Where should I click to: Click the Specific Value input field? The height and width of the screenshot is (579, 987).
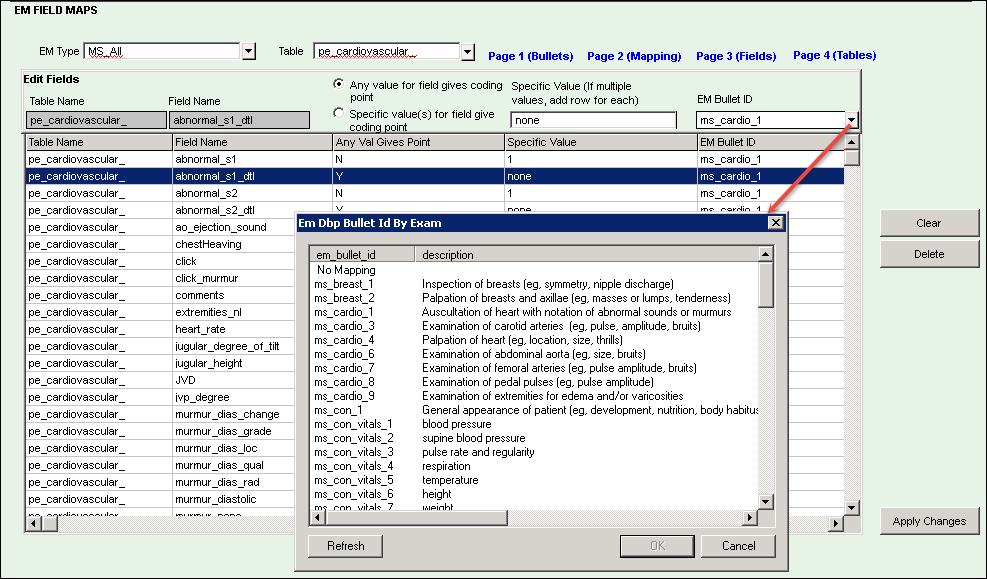tap(593, 120)
